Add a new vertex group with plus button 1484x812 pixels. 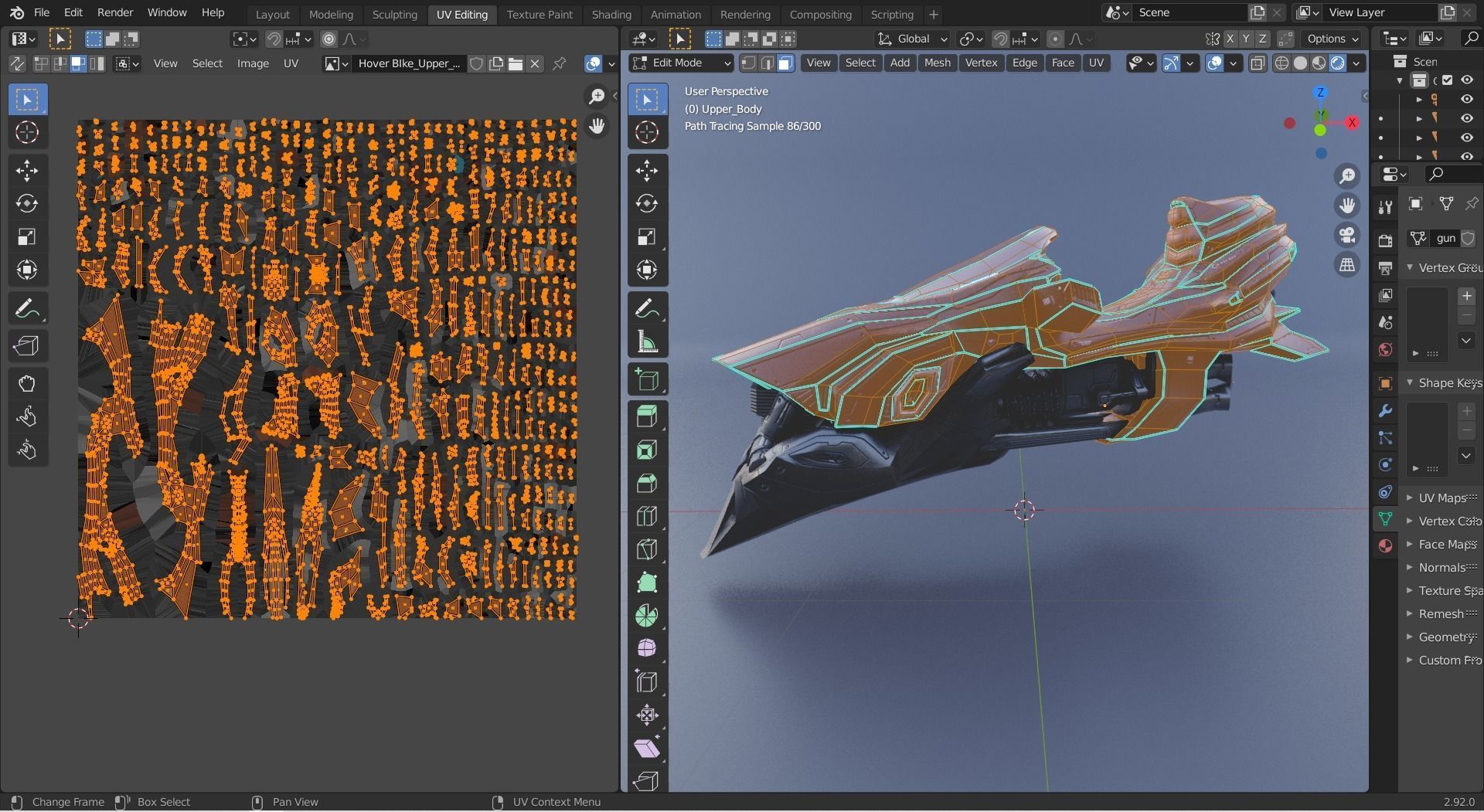click(x=1466, y=296)
